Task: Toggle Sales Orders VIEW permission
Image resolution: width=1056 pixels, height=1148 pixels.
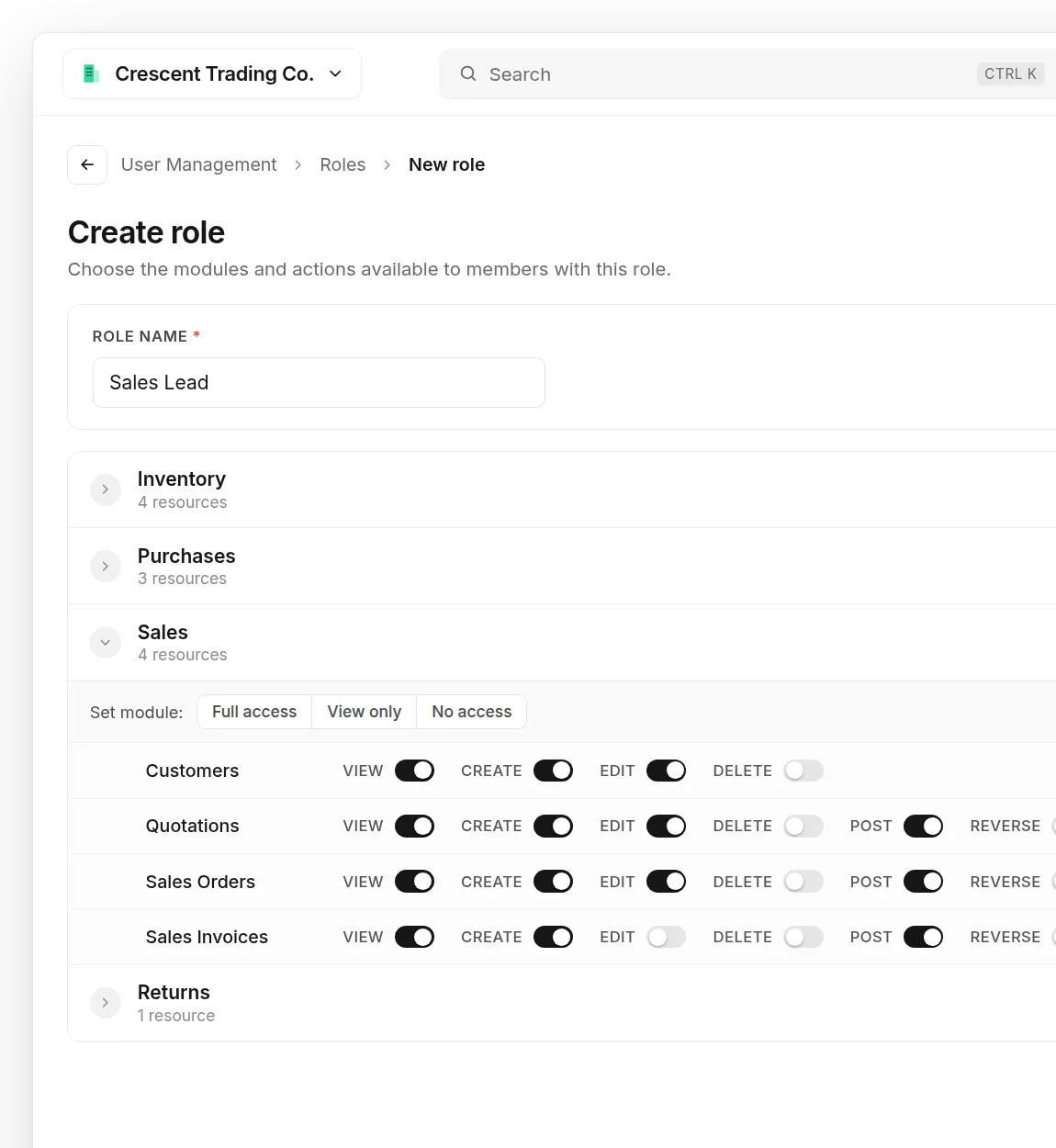Action: [414, 882]
